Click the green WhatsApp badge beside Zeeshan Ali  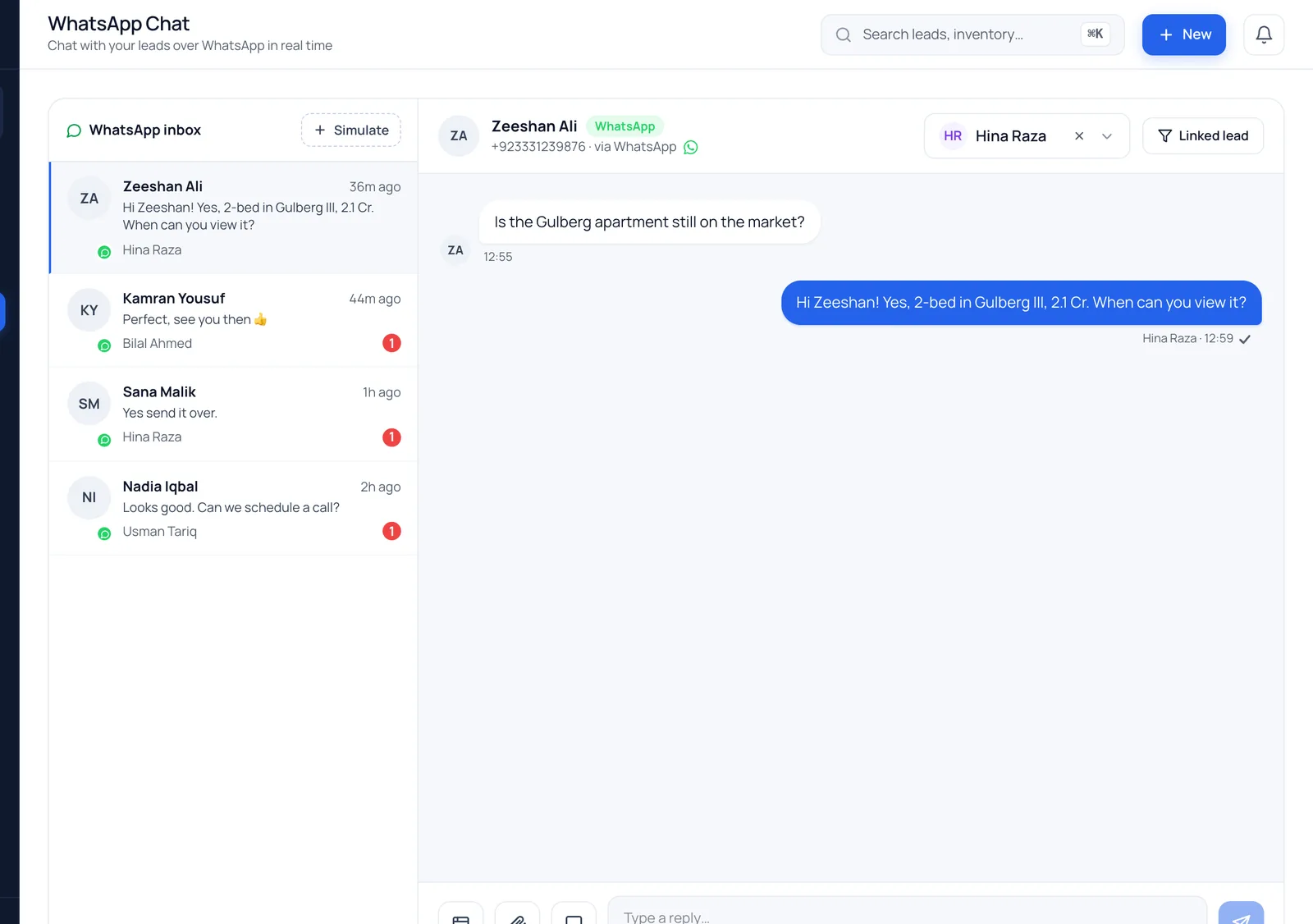coord(624,126)
